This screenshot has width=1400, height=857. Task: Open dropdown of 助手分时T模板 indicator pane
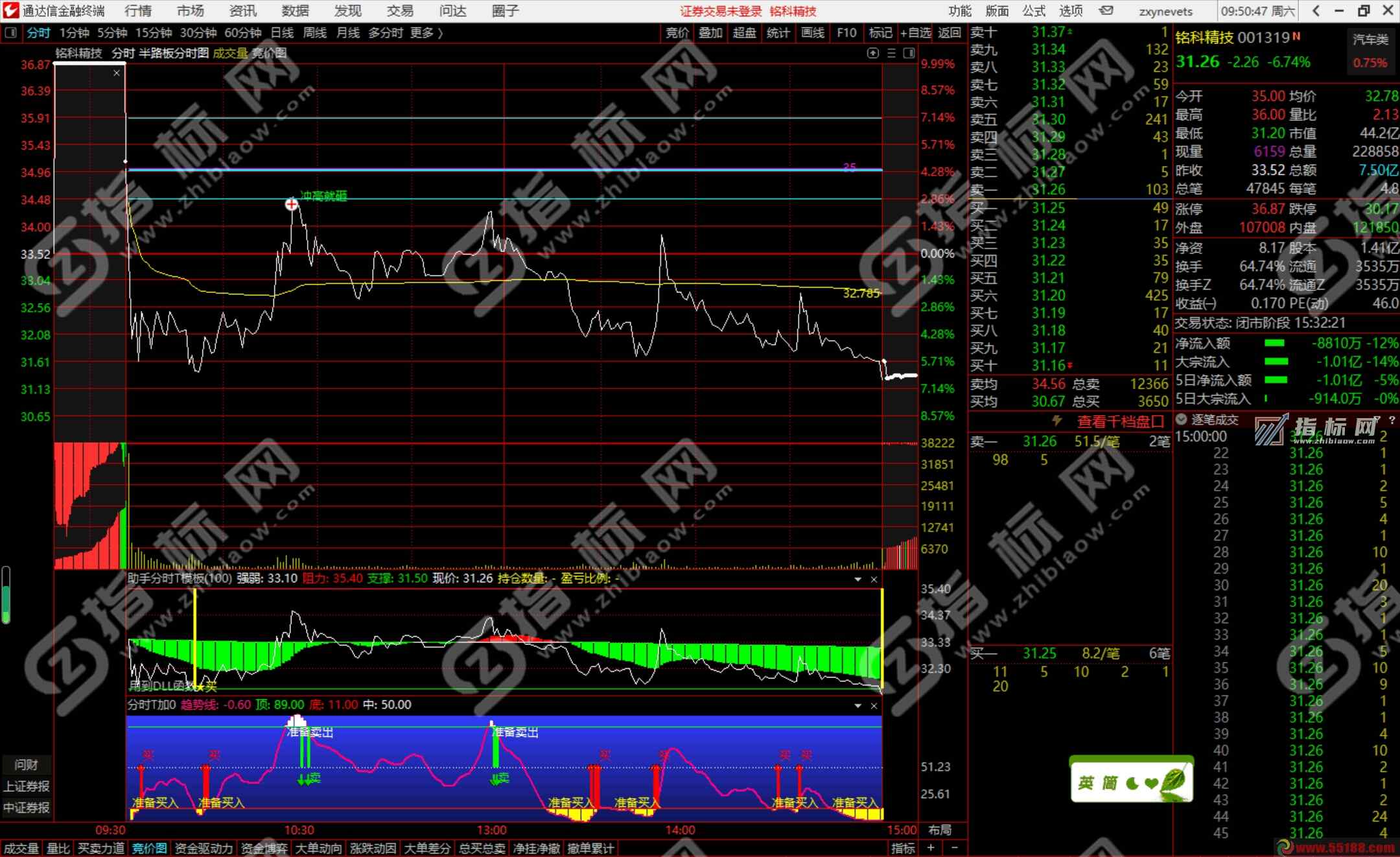tap(858, 579)
